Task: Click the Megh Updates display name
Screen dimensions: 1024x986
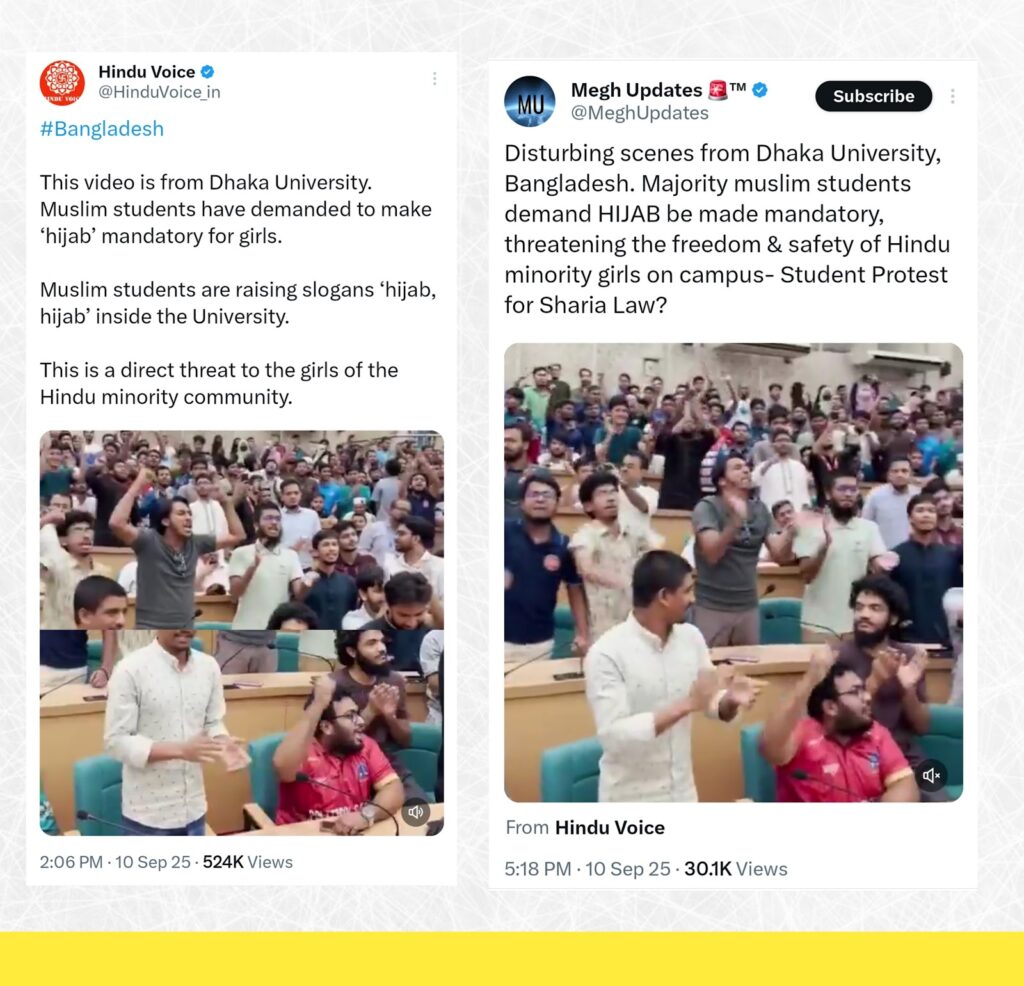Action: click(x=636, y=90)
